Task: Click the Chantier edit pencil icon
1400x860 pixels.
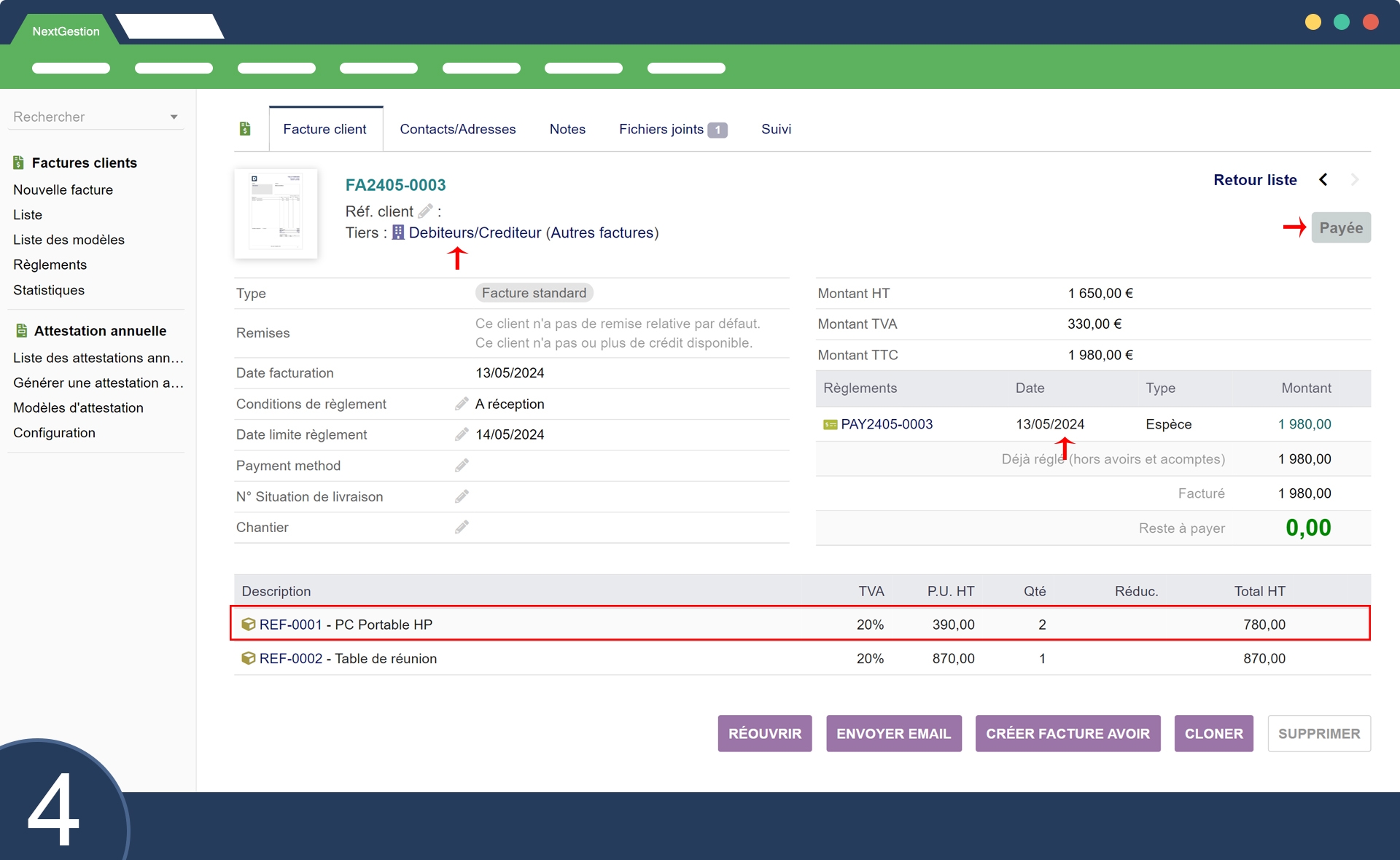Action: tap(462, 527)
